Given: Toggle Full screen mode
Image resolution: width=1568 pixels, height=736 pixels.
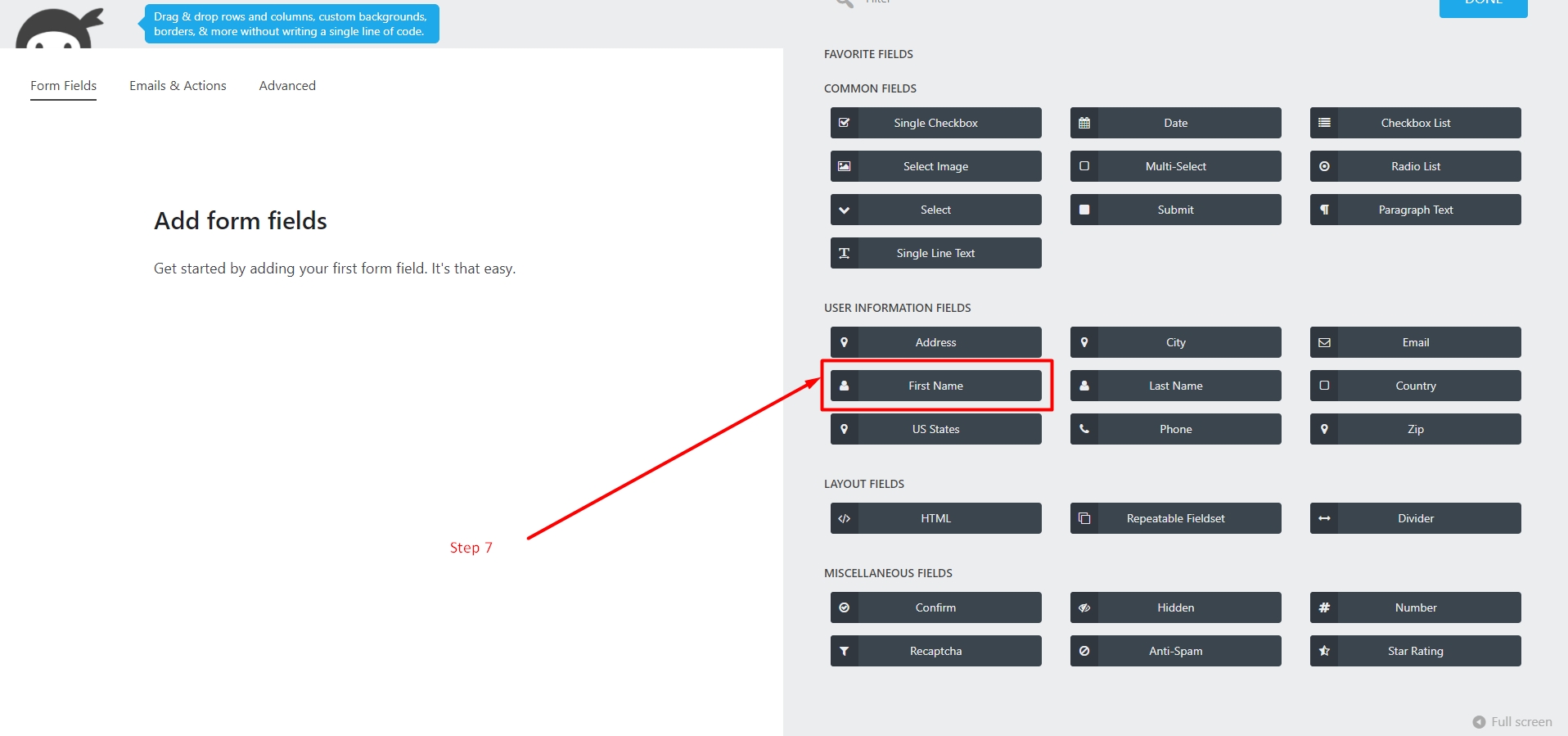Looking at the screenshot, I should pos(1512,722).
